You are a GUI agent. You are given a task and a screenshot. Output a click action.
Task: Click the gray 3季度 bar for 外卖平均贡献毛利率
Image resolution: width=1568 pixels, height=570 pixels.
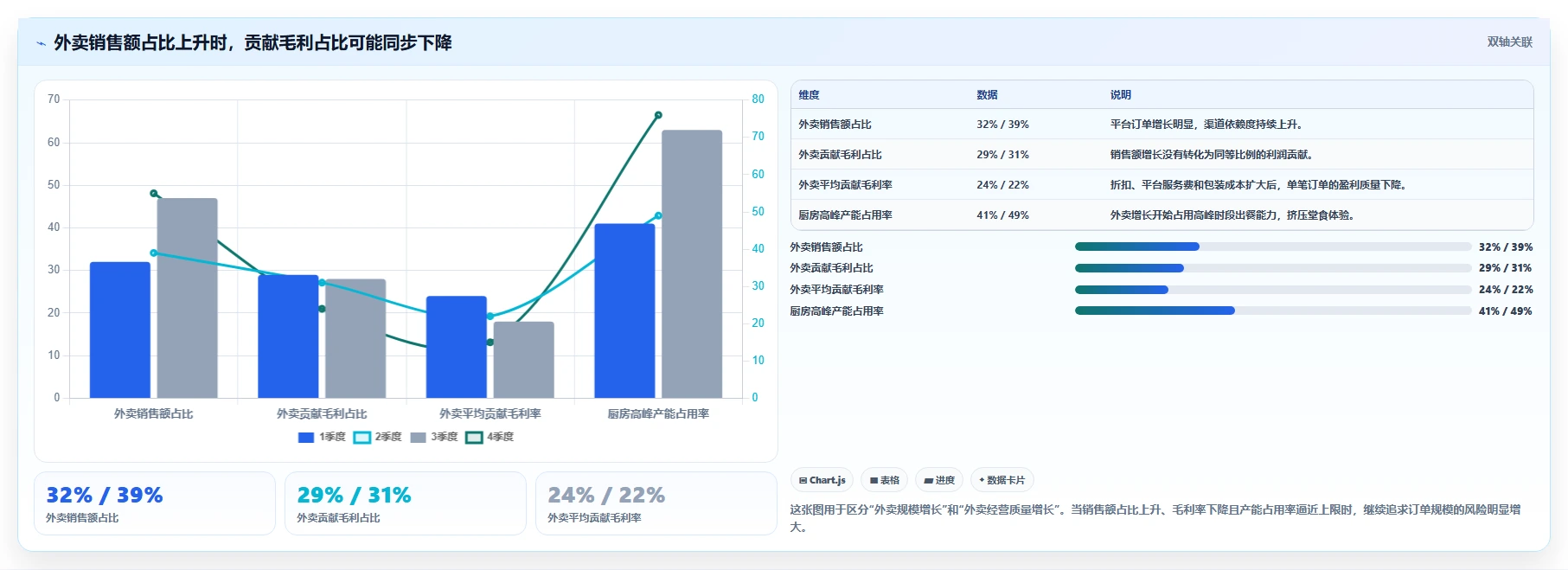pyautogui.click(x=524, y=360)
